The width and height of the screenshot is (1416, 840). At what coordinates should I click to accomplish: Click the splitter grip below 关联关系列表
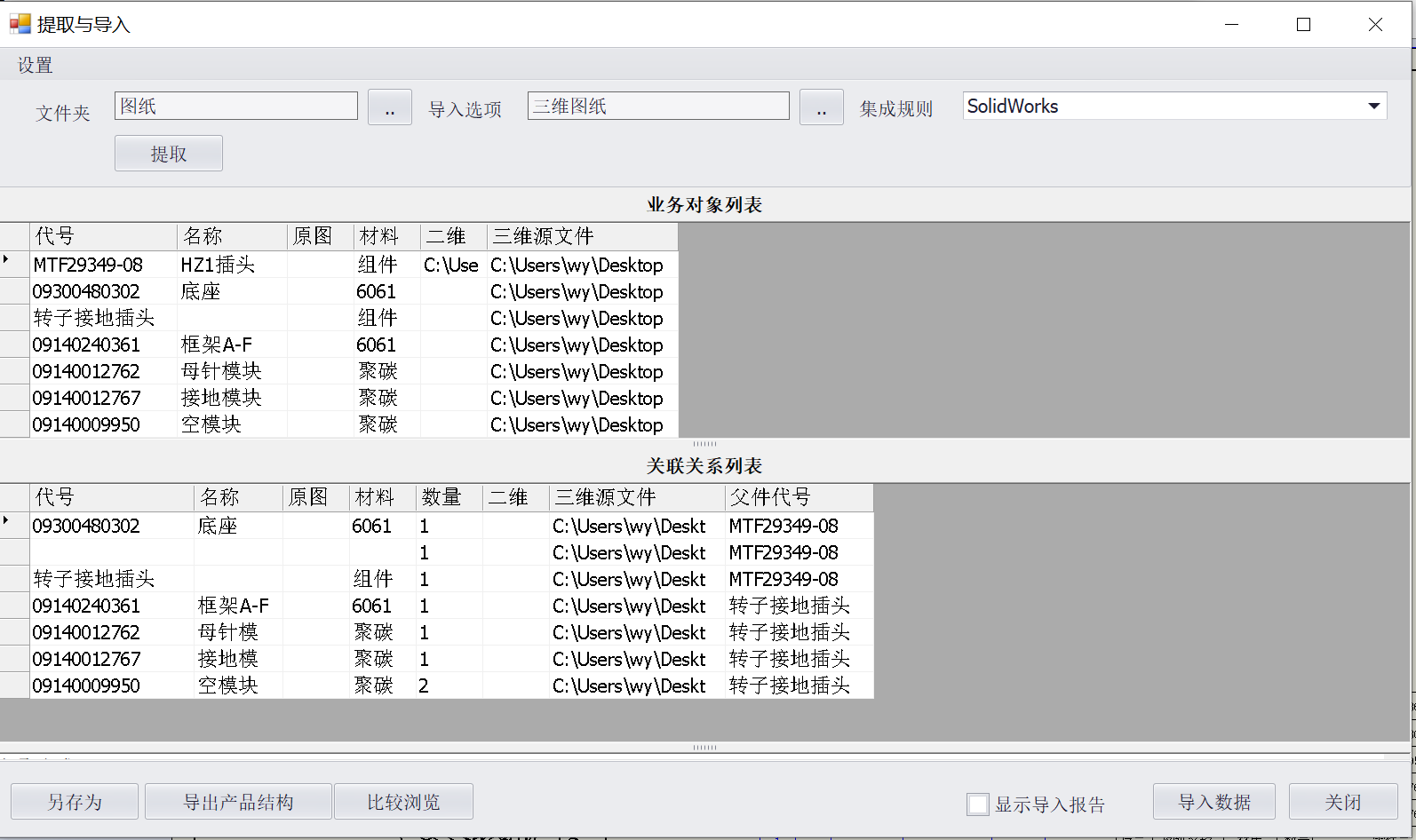click(x=704, y=748)
